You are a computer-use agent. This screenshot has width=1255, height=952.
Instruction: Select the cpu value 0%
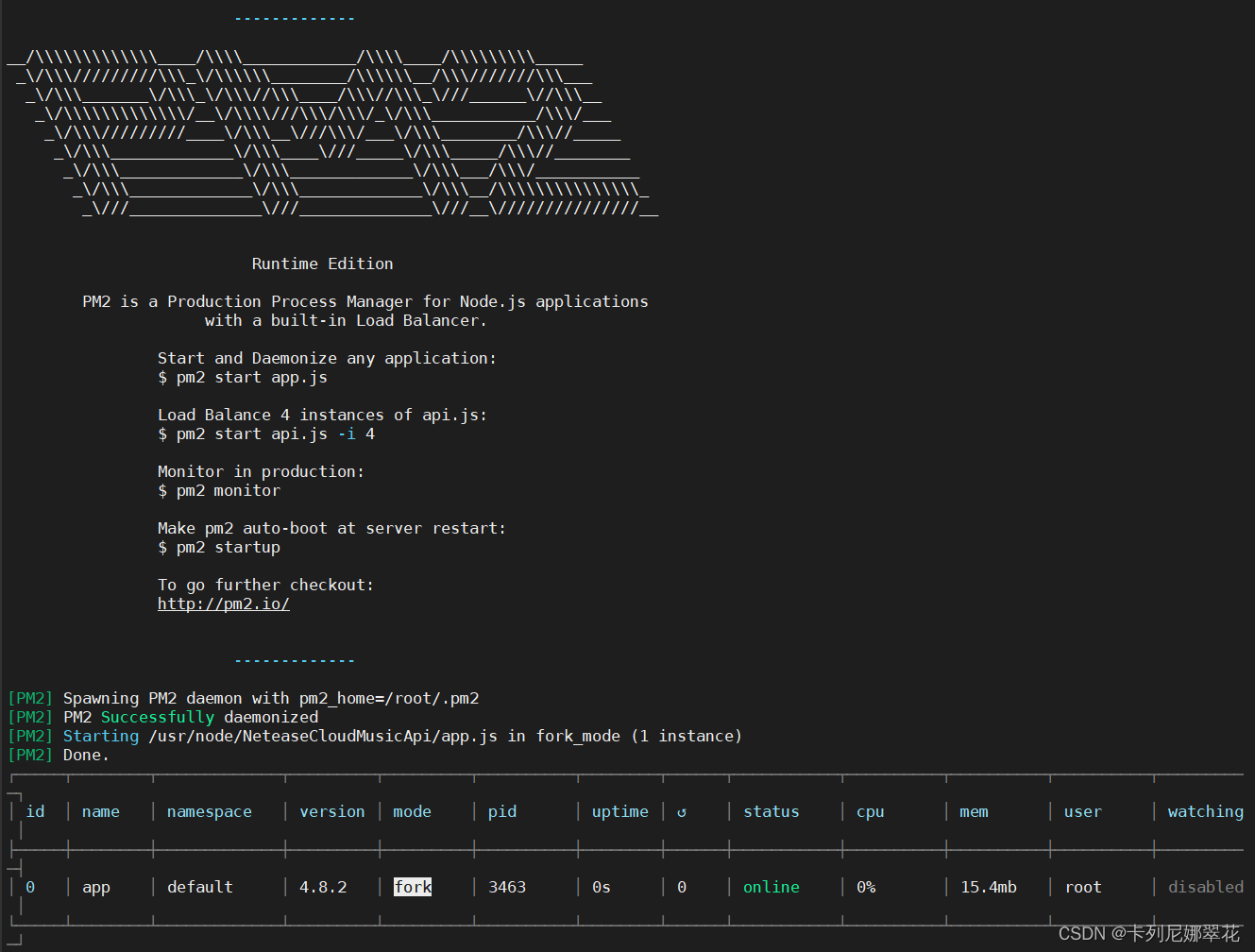coord(866,887)
